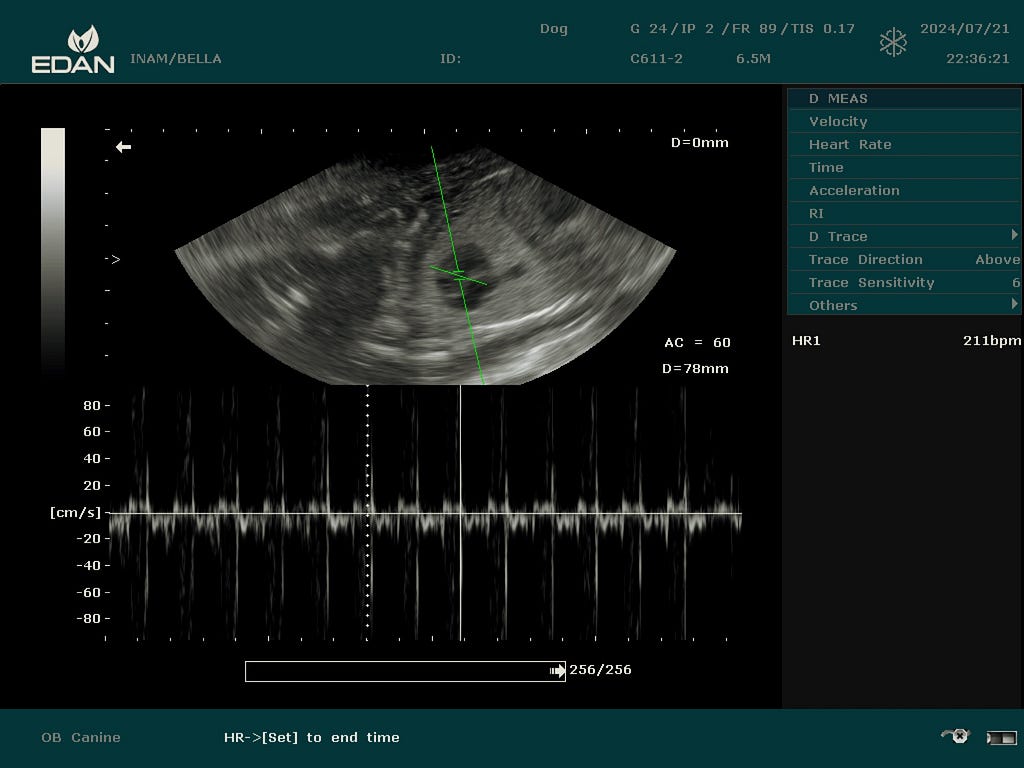1024x768 pixels.
Task: Click the scrollbar advance arrow next to 256/256
Action: pos(557,671)
